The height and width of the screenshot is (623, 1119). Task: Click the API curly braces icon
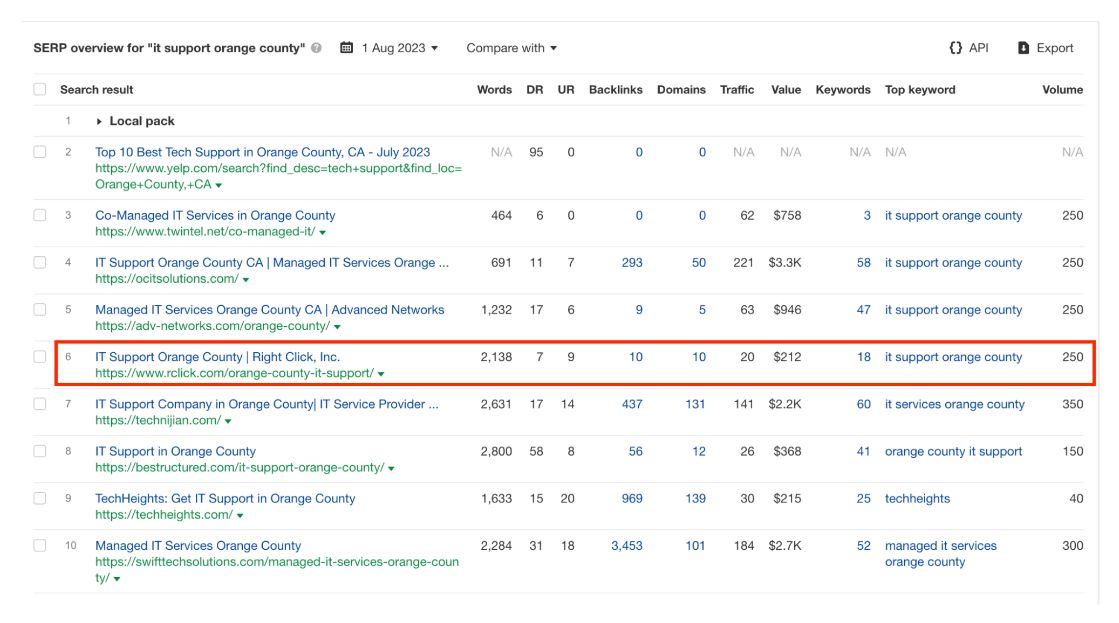[x=956, y=48]
